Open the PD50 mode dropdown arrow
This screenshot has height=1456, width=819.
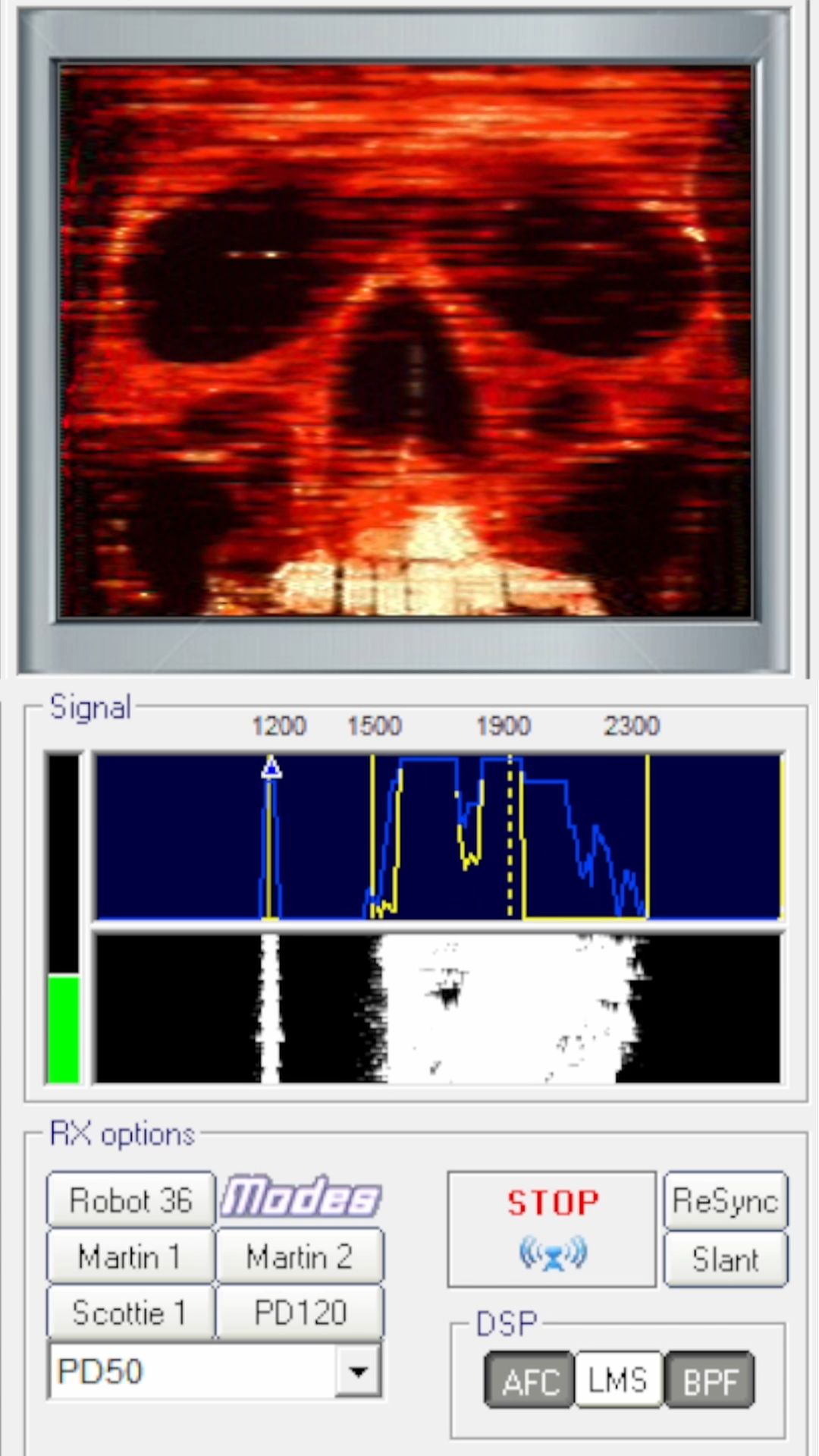358,1370
